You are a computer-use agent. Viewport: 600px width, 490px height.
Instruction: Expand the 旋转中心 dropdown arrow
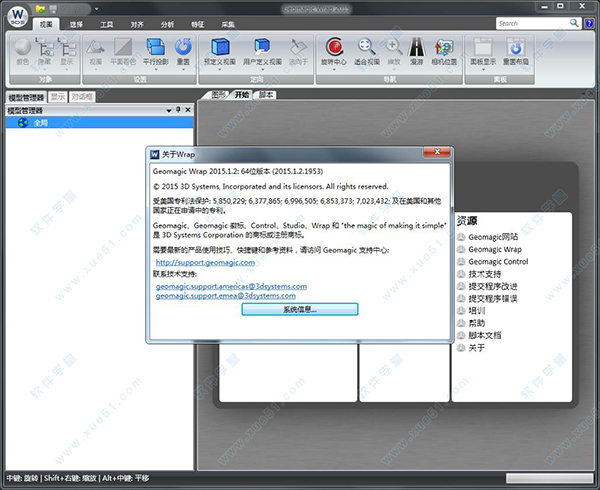(x=334, y=70)
